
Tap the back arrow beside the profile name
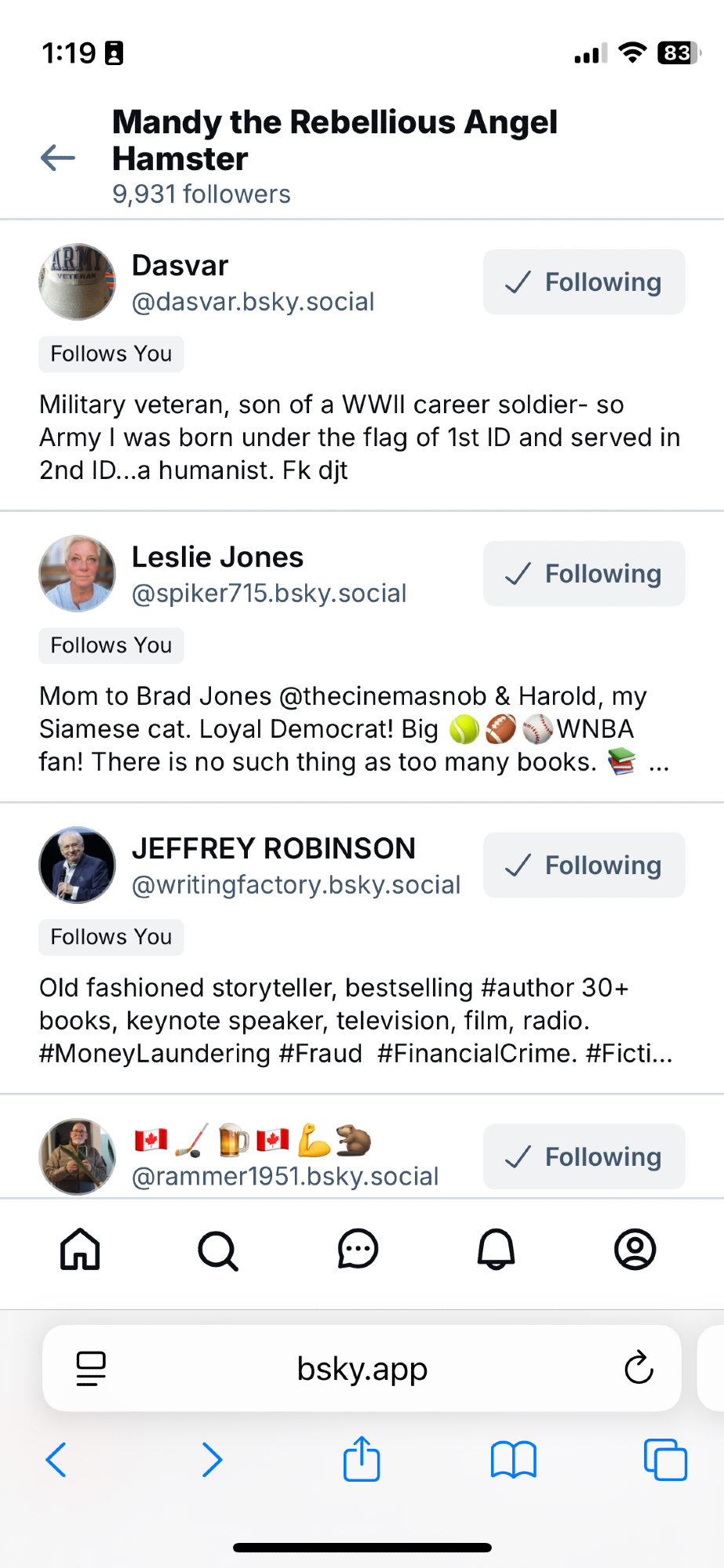[x=58, y=158]
